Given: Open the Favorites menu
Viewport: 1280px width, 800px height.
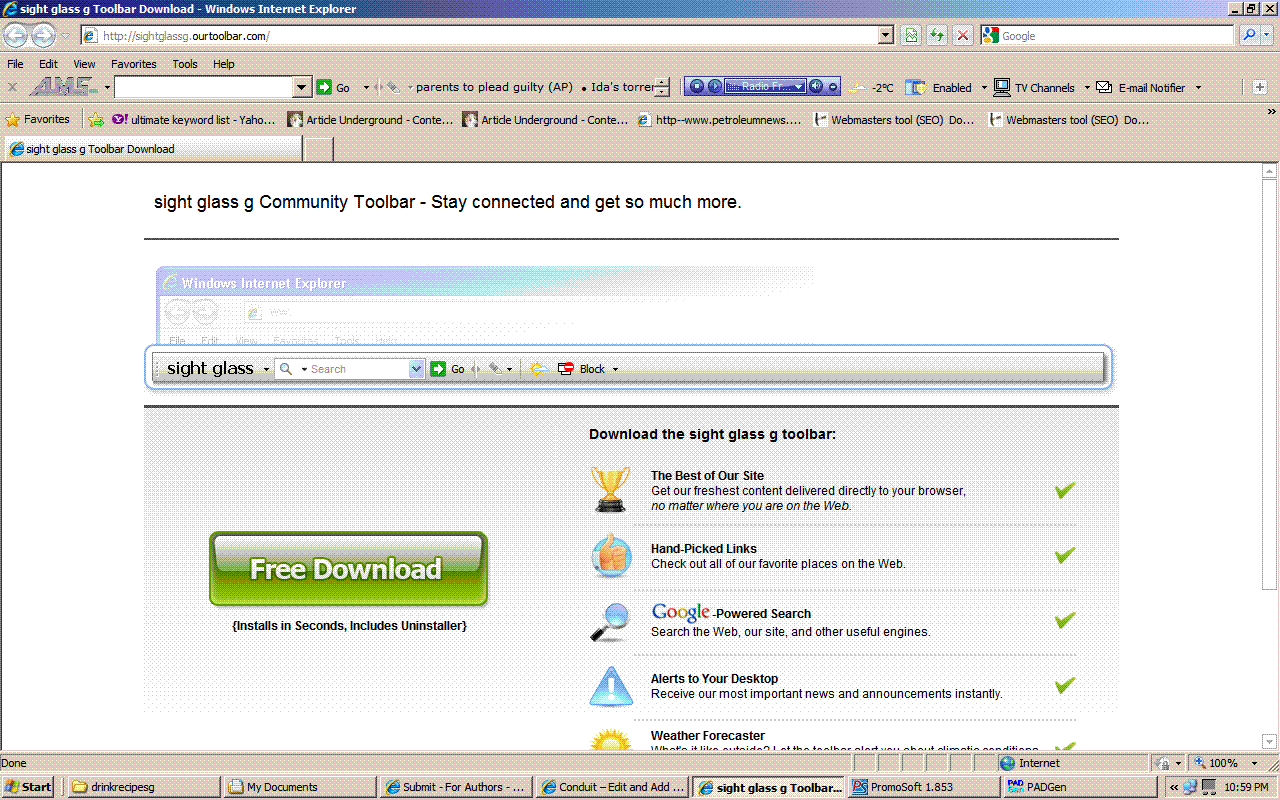Looking at the screenshot, I should [134, 64].
